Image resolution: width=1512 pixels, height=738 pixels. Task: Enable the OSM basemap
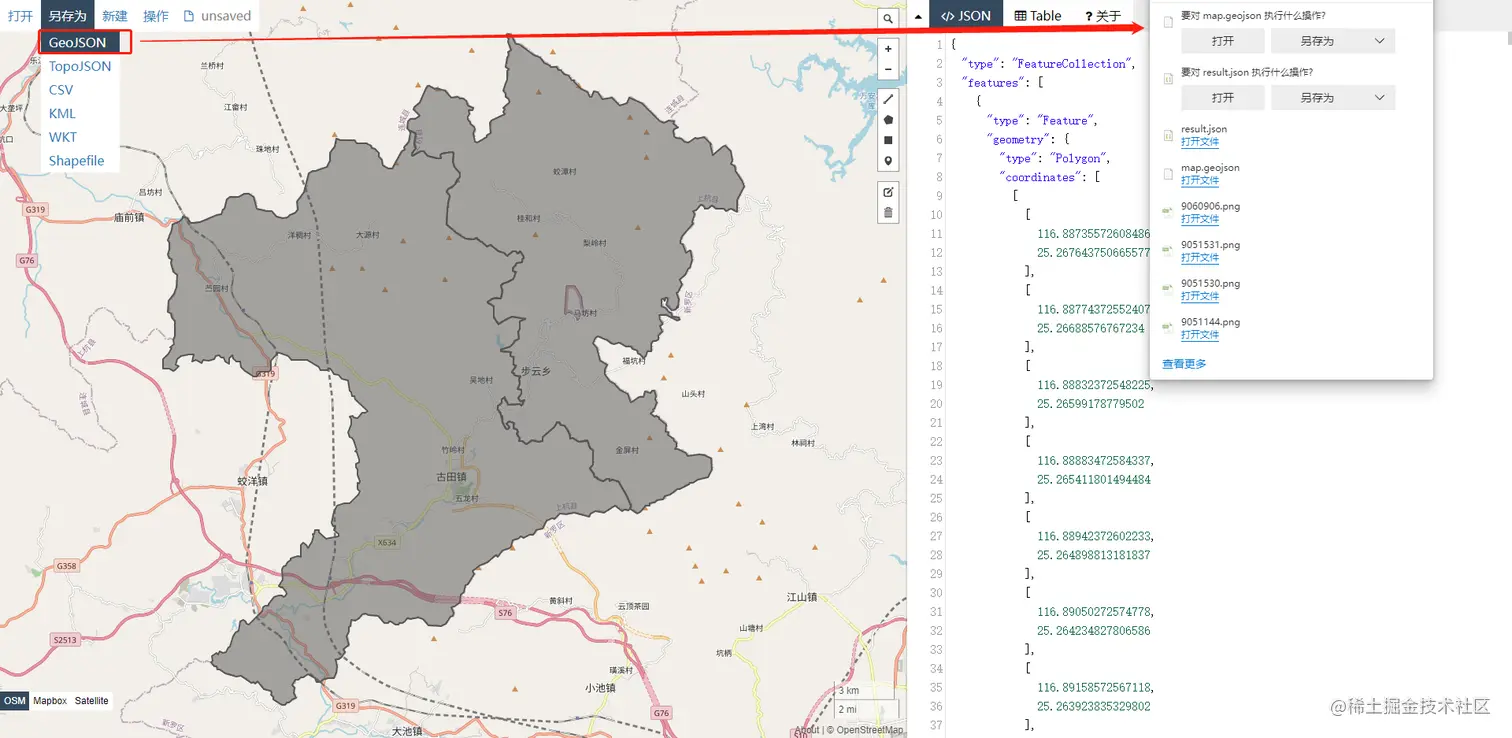pos(15,700)
